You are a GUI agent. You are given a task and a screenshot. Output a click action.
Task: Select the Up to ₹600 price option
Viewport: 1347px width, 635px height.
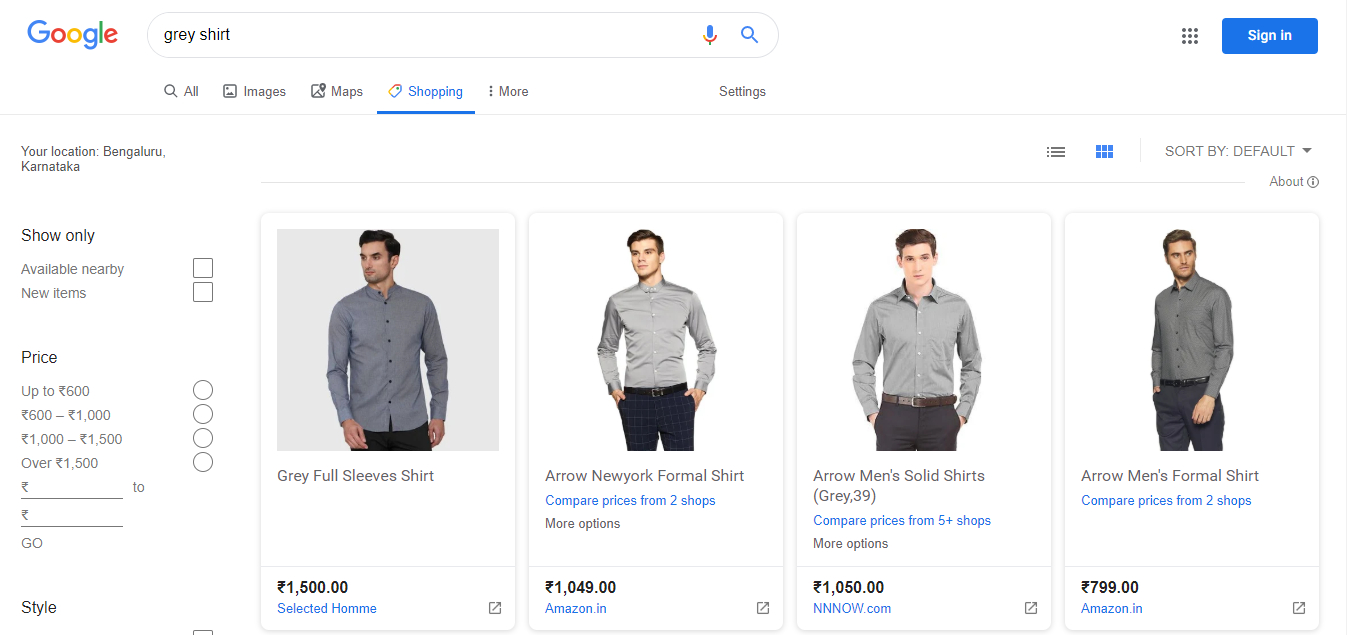pos(203,390)
